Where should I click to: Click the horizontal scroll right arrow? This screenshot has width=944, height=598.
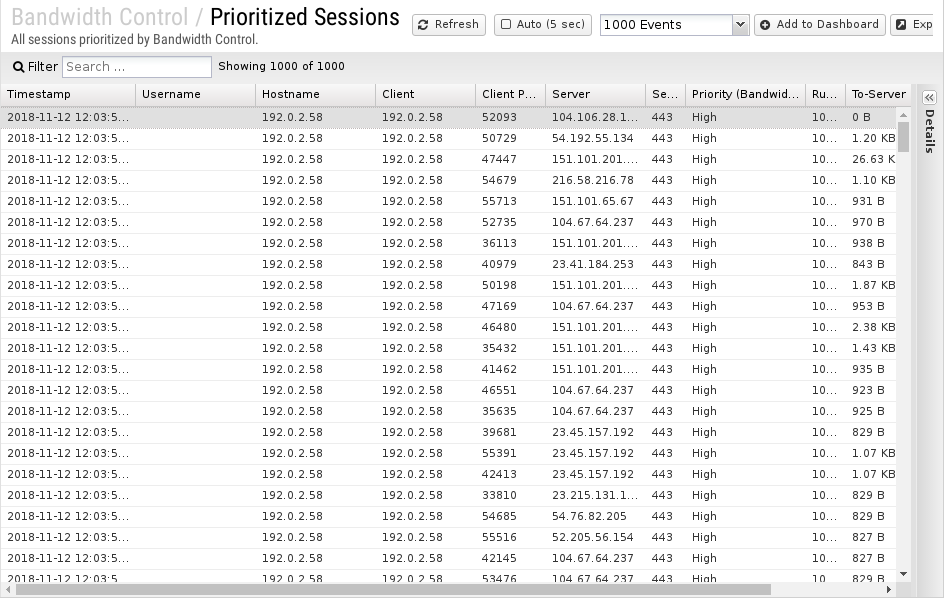tap(889, 590)
